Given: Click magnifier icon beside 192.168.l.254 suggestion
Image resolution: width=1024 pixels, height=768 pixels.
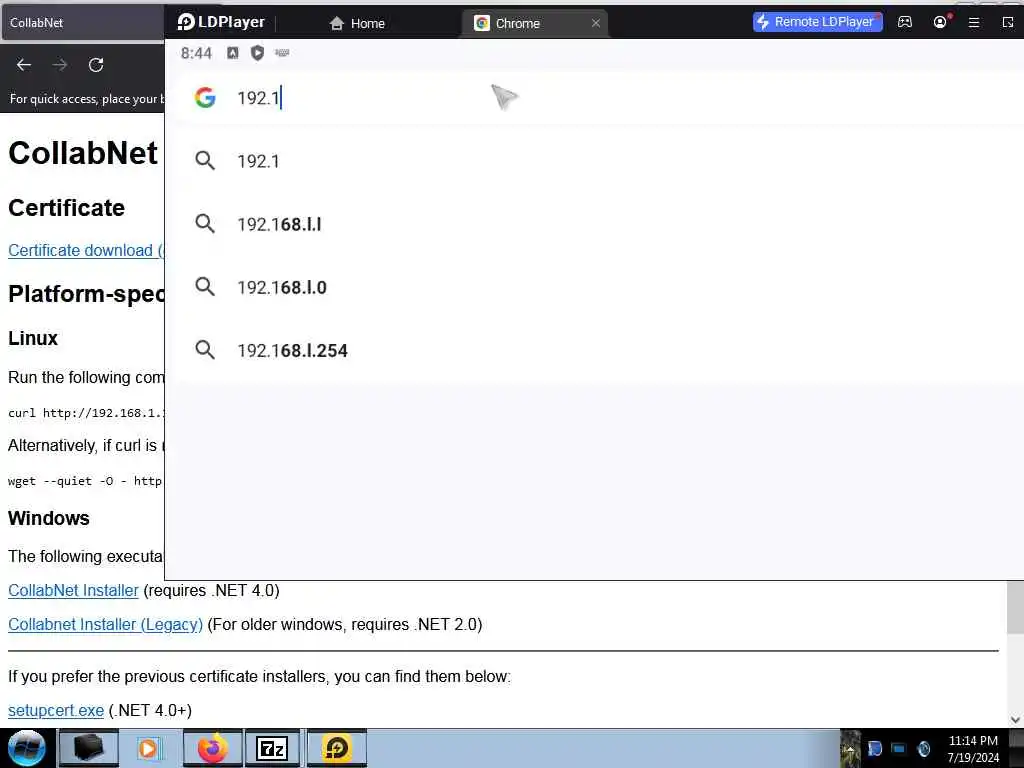Looking at the screenshot, I should pyautogui.click(x=205, y=350).
